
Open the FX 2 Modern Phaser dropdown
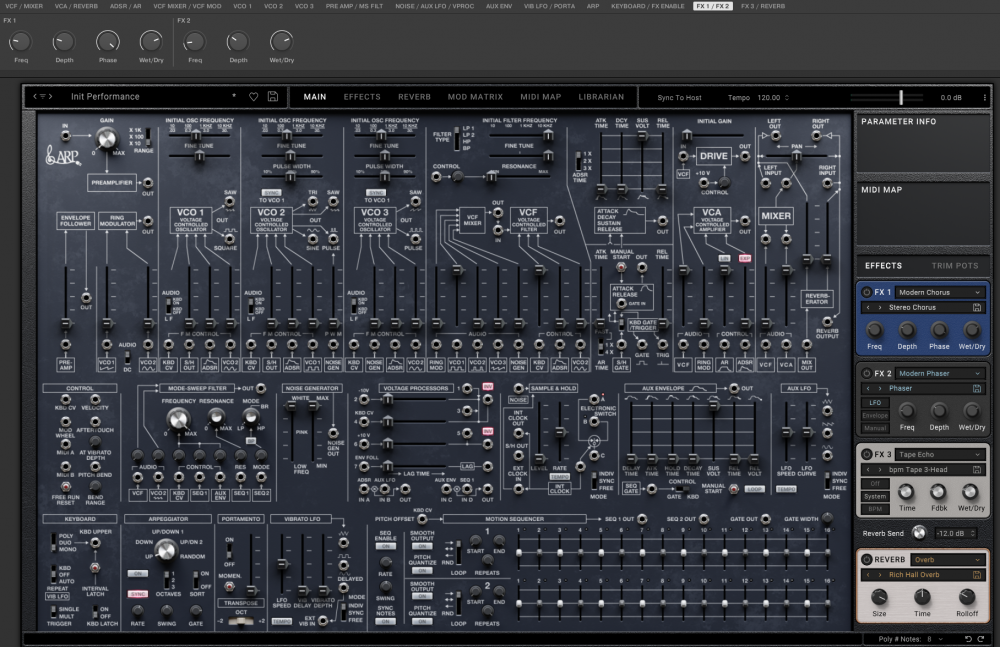[940, 373]
